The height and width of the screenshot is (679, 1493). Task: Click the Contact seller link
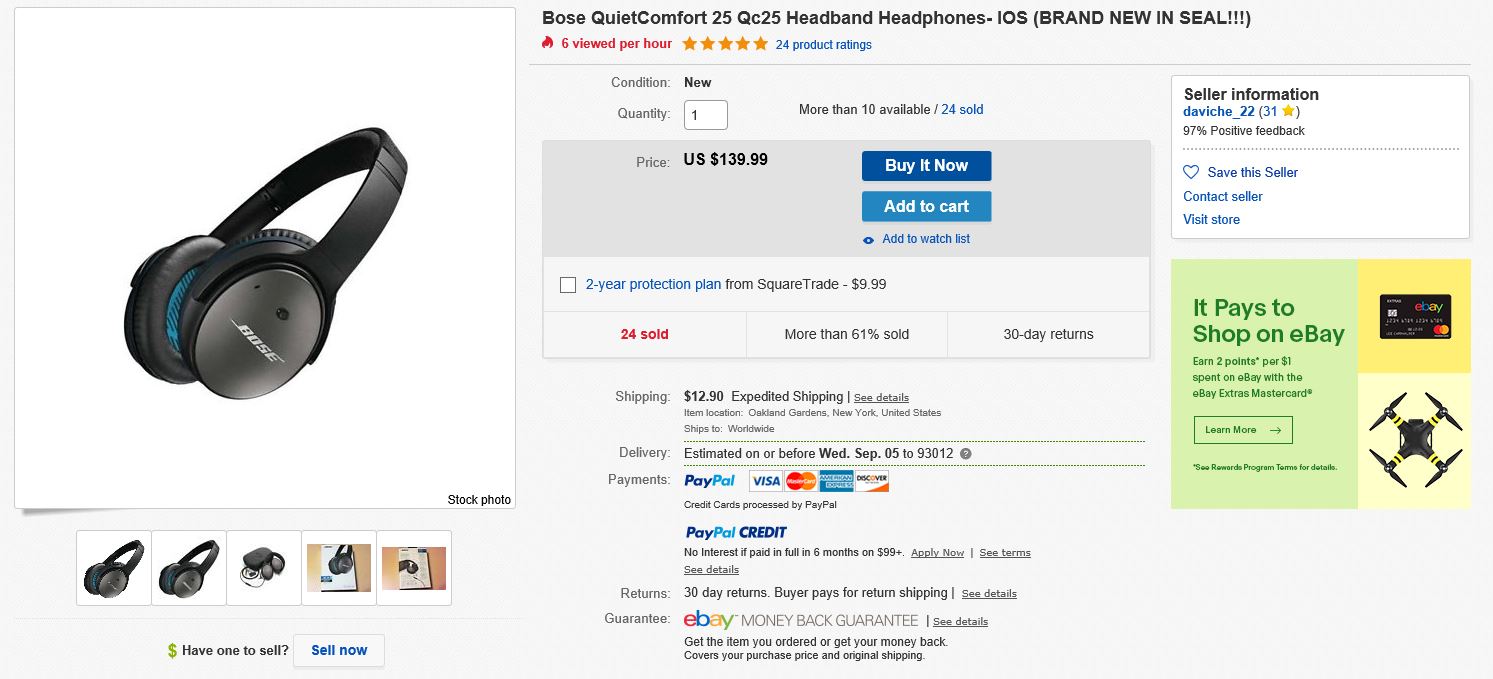(x=1222, y=197)
